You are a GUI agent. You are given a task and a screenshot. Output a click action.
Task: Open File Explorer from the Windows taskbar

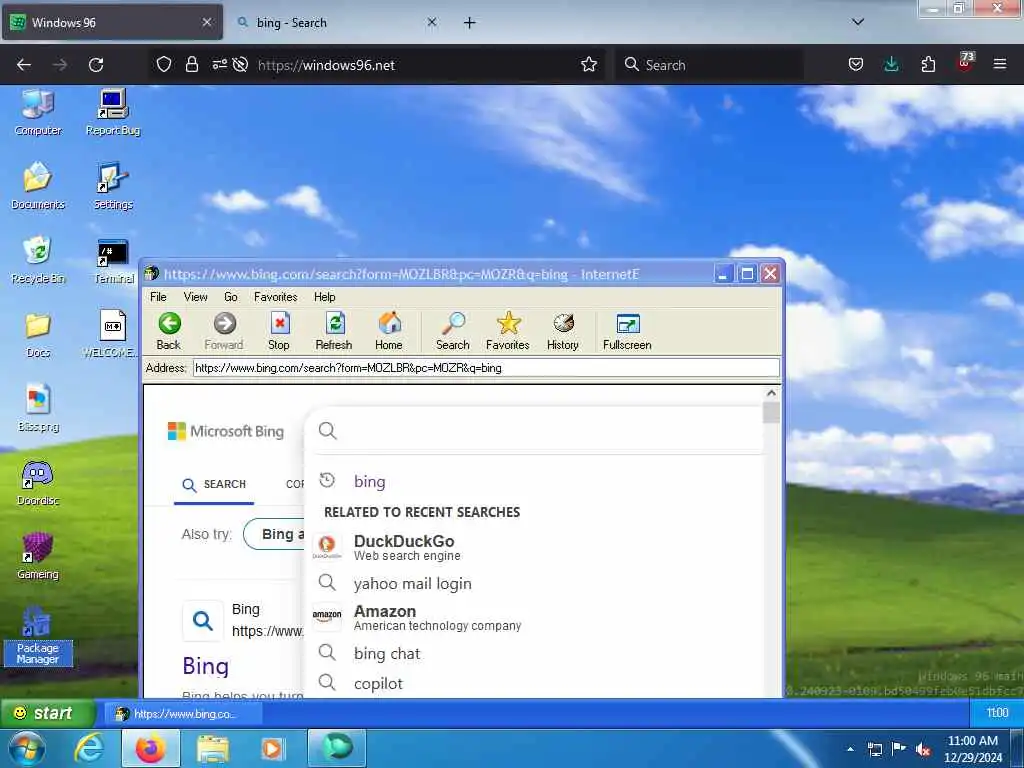click(213, 748)
